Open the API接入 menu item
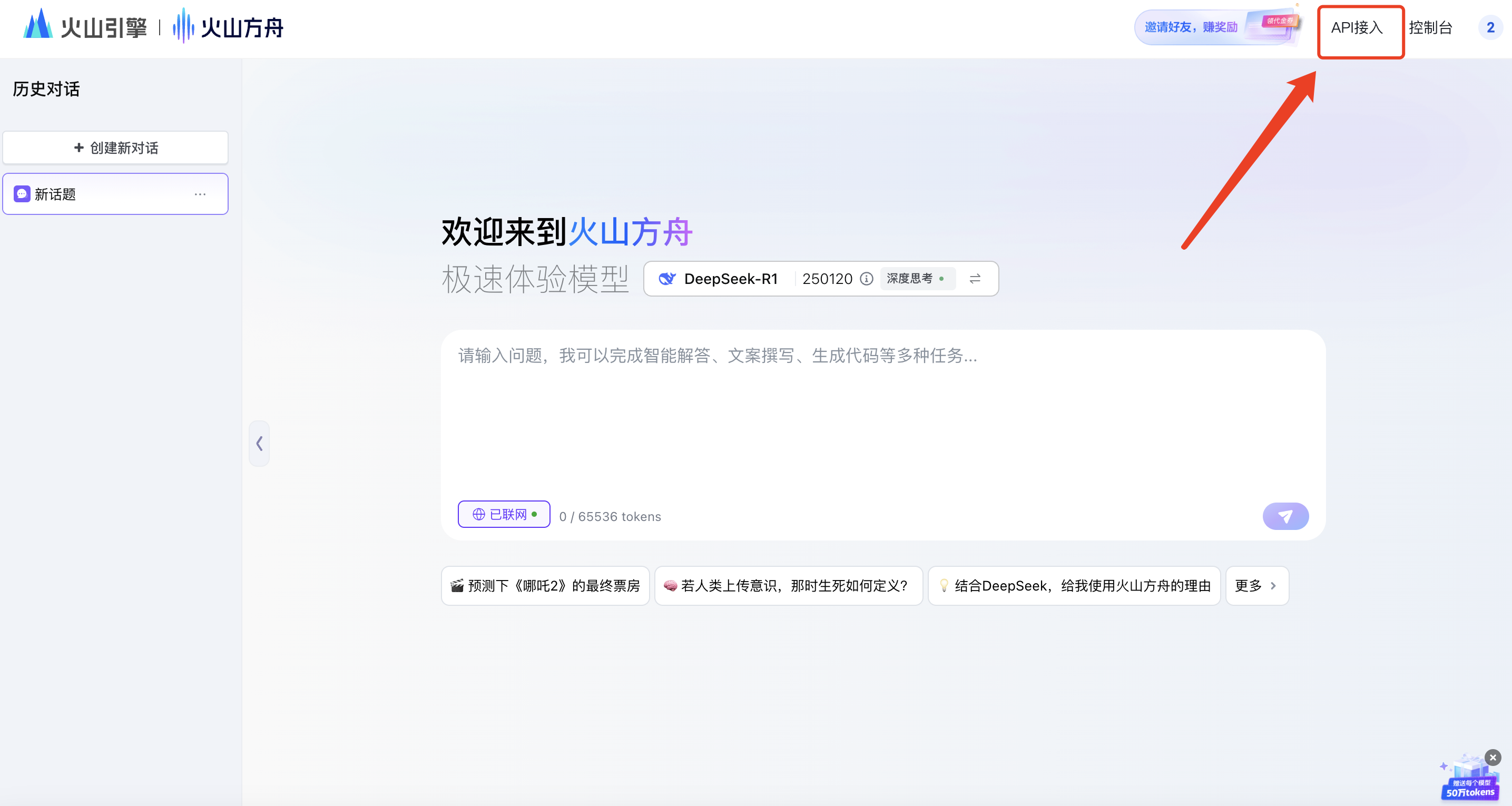The width and height of the screenshot is (1512, 806). point(1357,27)
